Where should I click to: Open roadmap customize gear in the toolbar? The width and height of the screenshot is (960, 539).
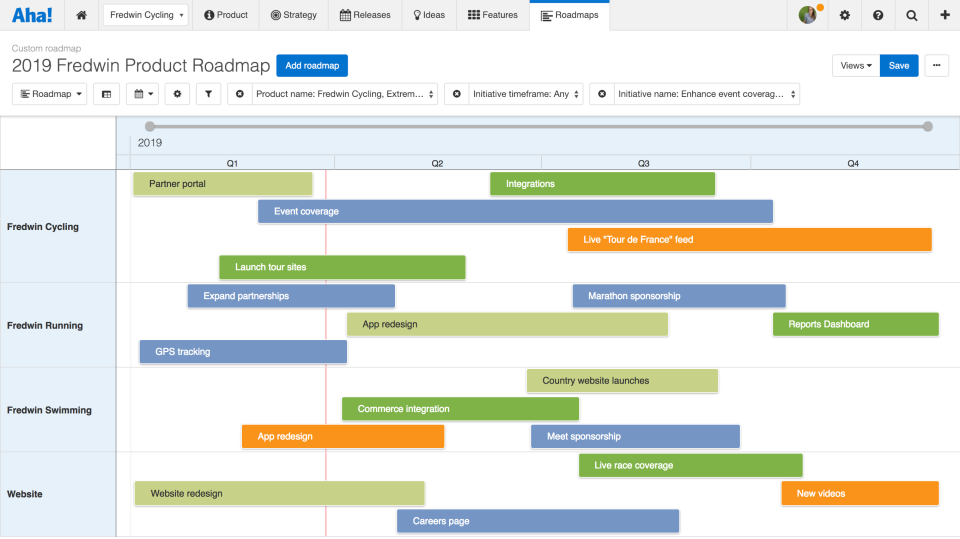pyautogui.click(x=177, y=94)
